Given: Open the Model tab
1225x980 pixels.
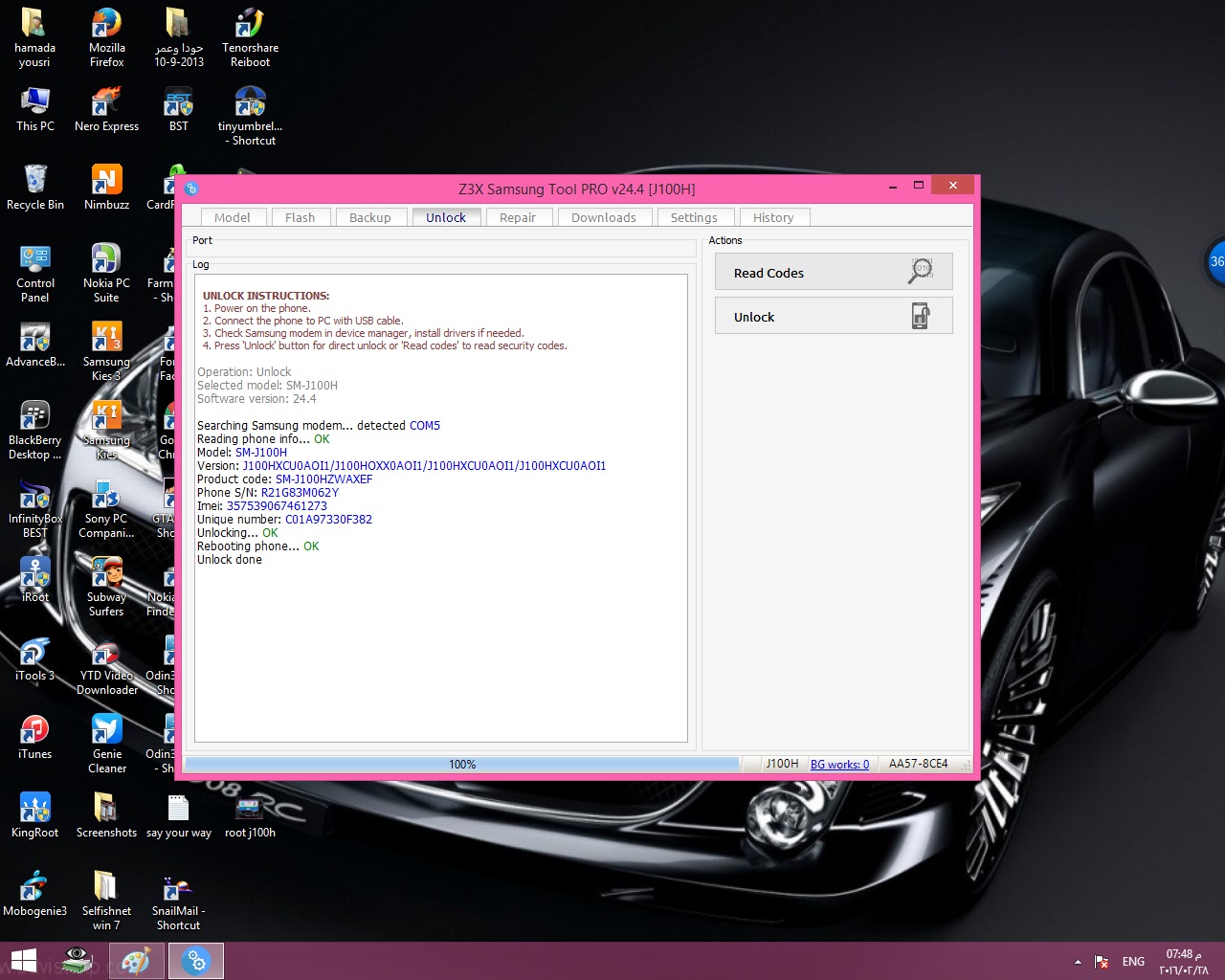Looking at the screenshot, I should 232,217.
